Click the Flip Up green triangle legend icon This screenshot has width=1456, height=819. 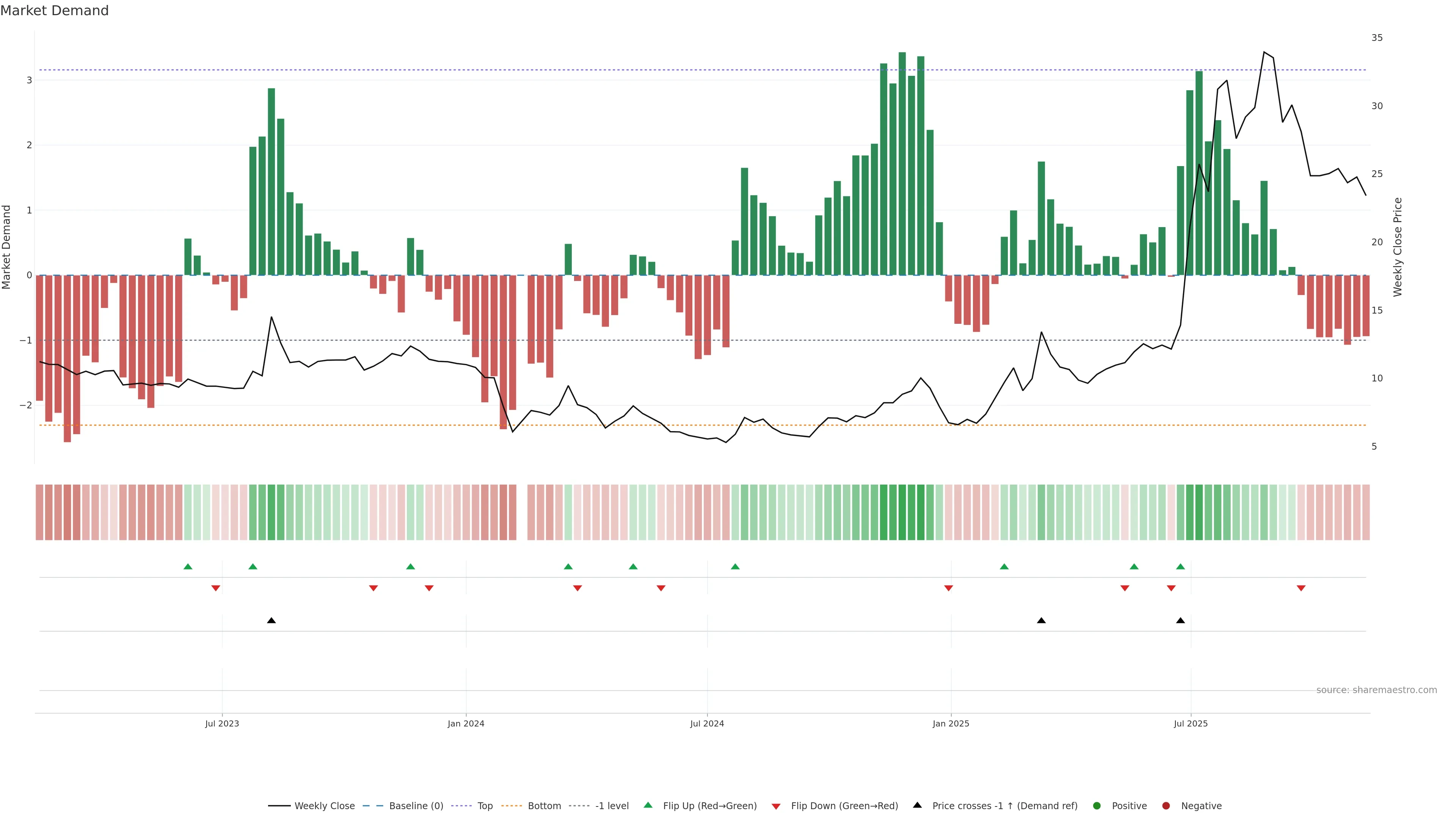pyautogui.click(x=648, y=805)
